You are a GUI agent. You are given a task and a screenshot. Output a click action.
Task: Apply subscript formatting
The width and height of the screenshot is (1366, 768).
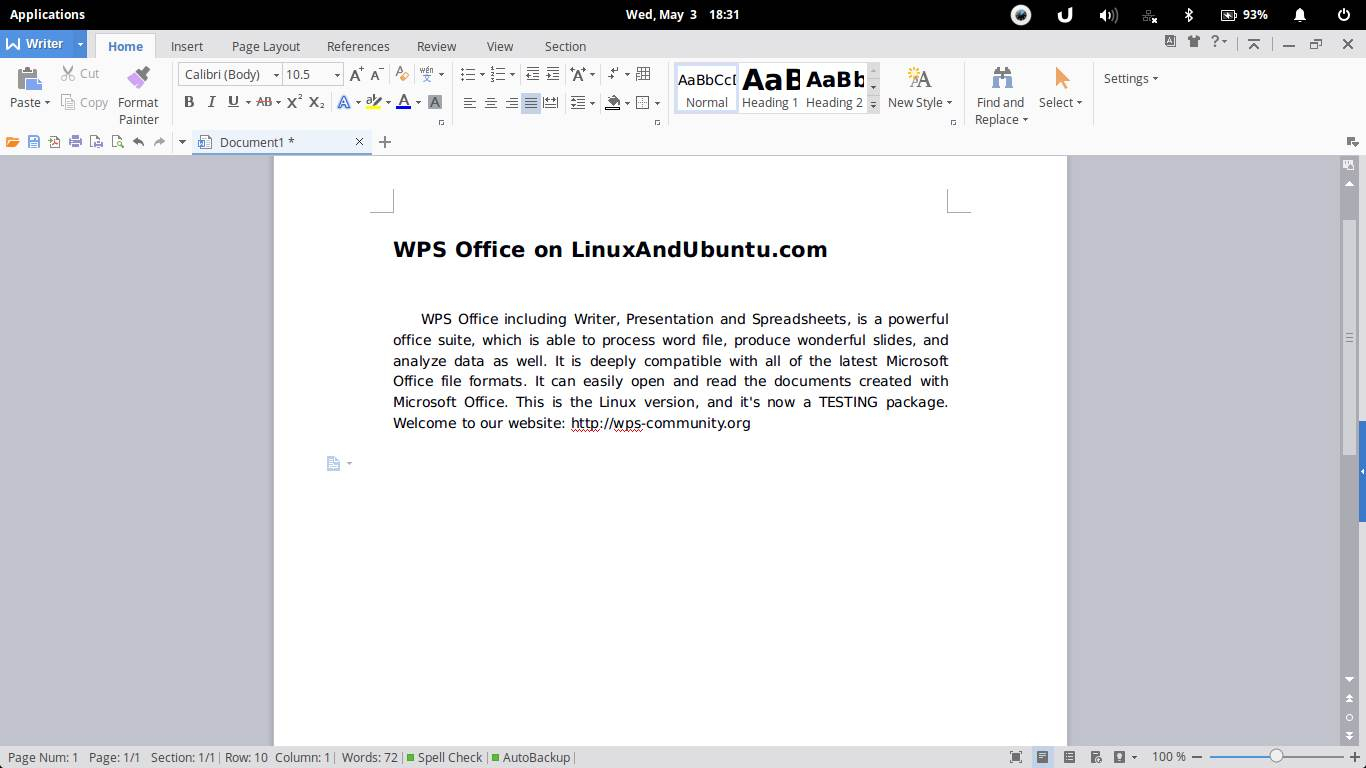click(316, 102)
